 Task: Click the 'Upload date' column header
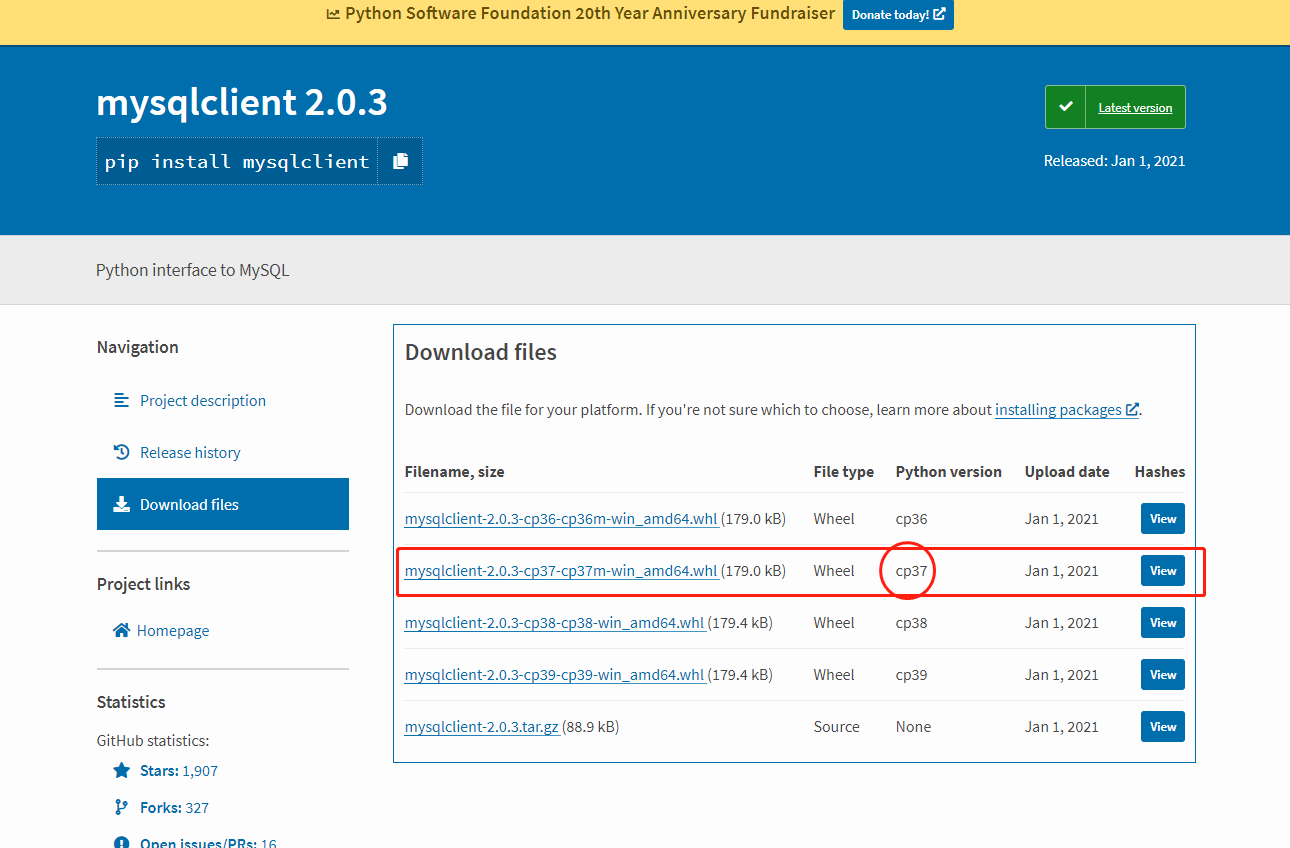1067,471
